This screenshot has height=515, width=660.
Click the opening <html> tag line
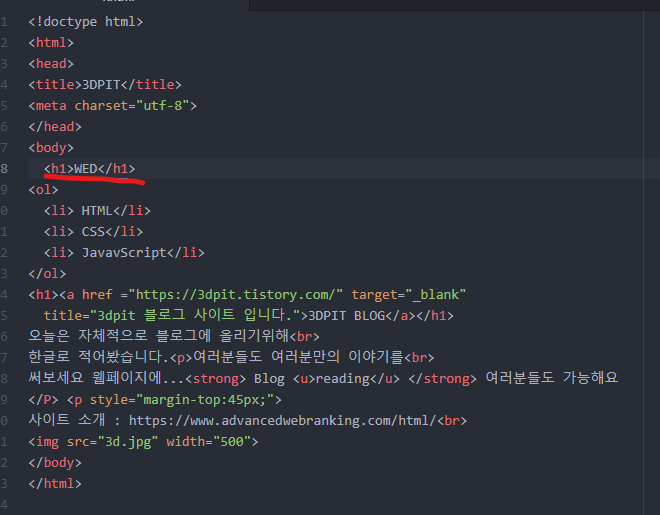pyautogui.click(x=51, y=42)
